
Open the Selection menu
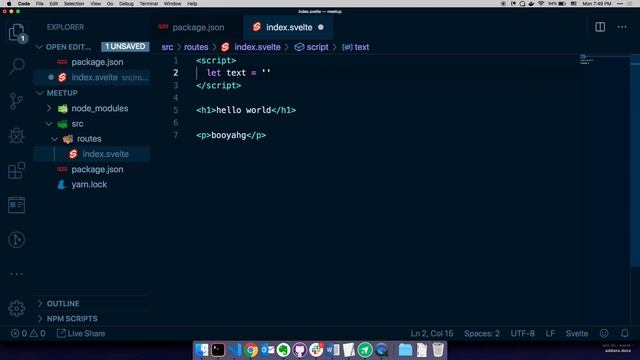coord(74,4)
